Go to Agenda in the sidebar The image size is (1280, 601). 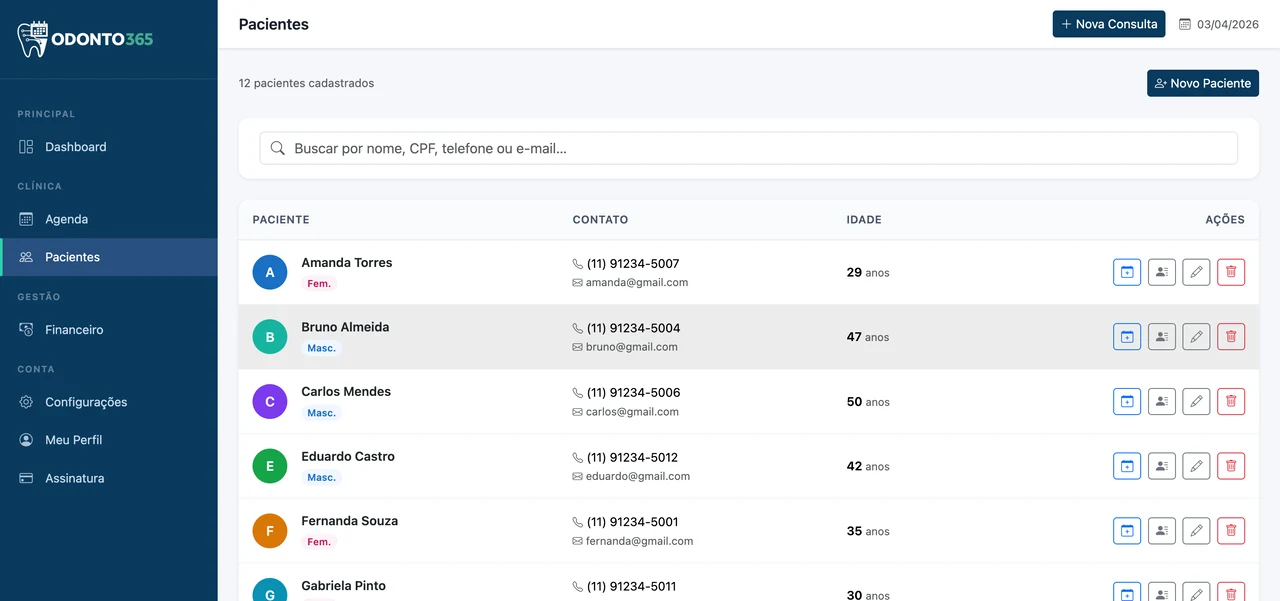pyautogui.click(x=66, y=219)
